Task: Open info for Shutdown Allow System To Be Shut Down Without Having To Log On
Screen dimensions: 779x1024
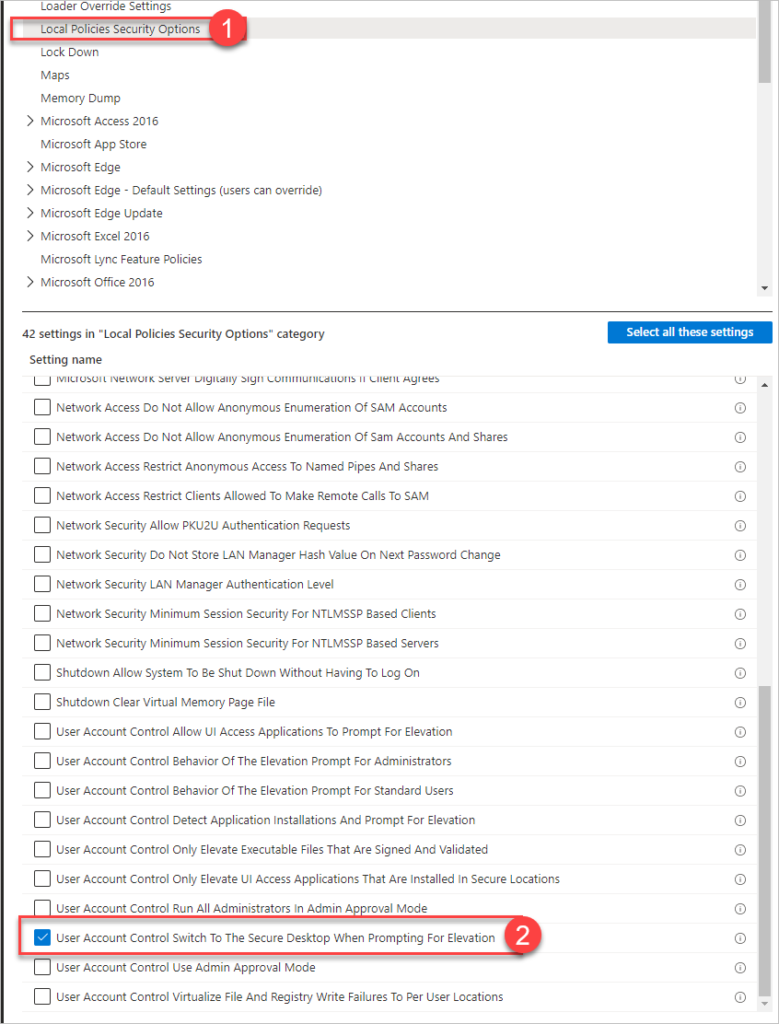Action: click(x=740, y=673)
